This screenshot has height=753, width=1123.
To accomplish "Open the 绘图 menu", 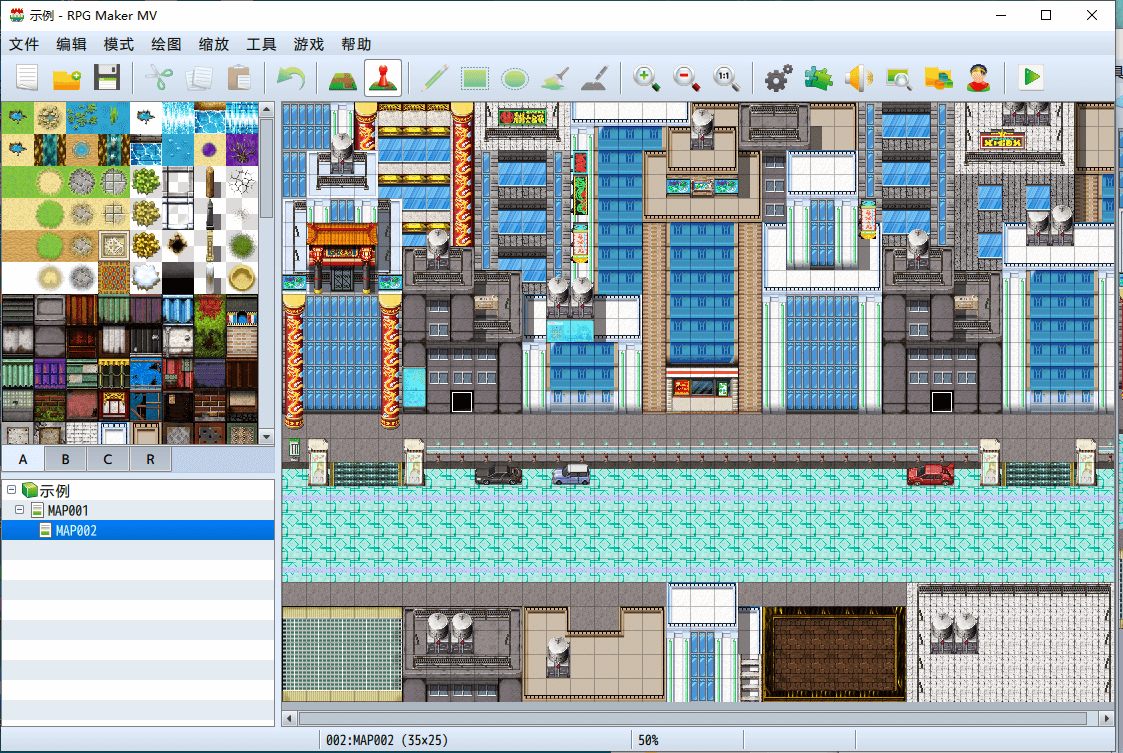I will click(x=166, y=44).
